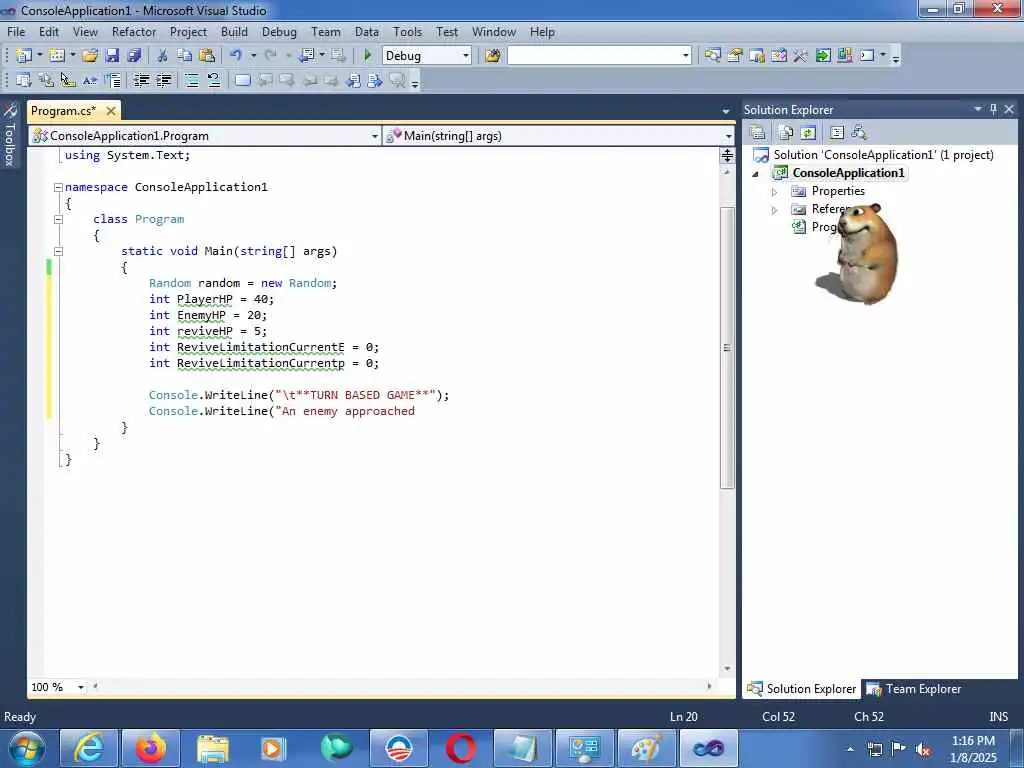Click View Code in Solution Explorer toolbar

tap(837, 133)
